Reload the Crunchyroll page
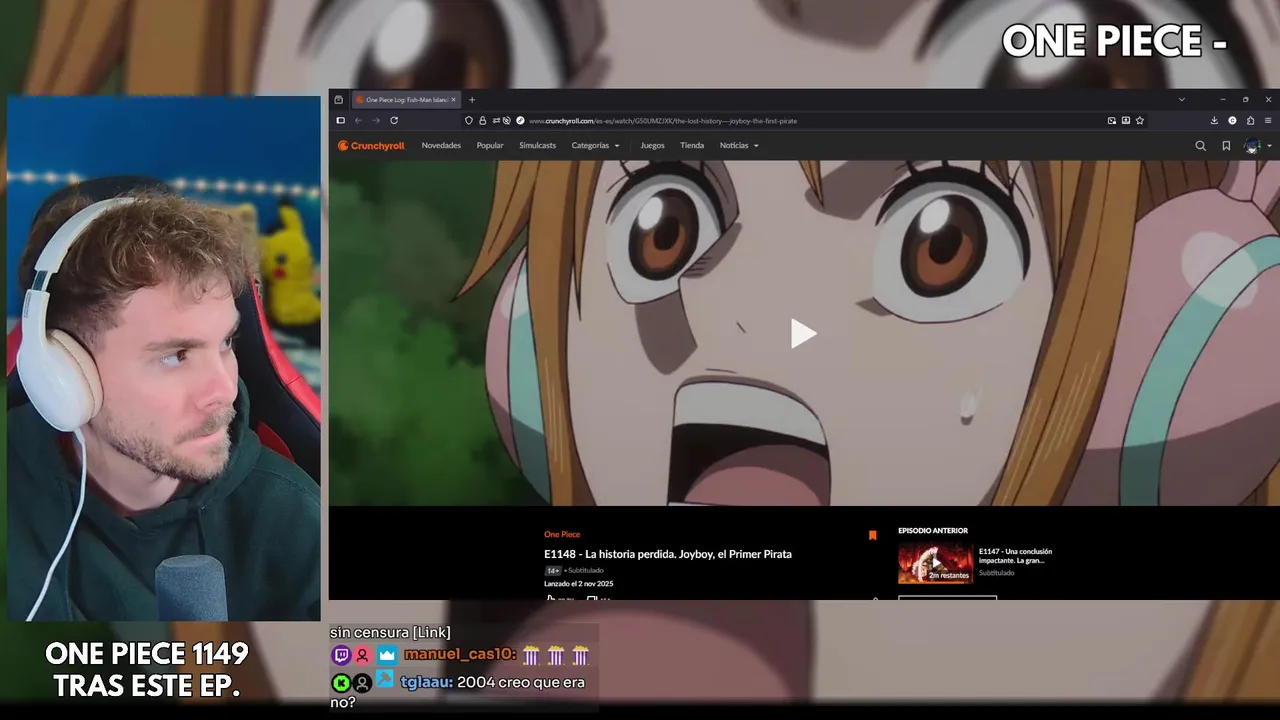The image size is (1280, 720). tap(394, 121)
